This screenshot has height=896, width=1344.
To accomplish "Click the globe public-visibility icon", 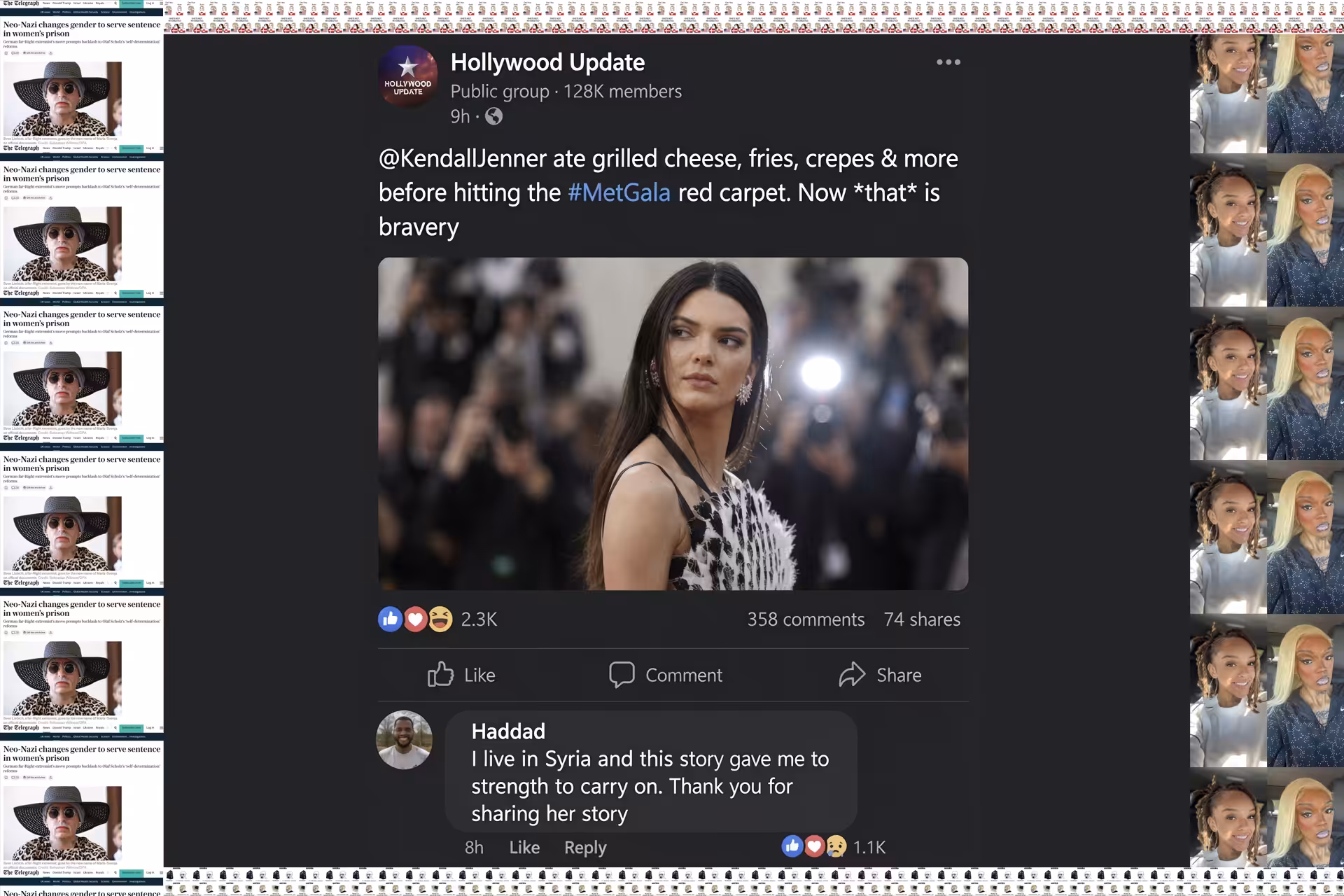I will pos(494,116).
